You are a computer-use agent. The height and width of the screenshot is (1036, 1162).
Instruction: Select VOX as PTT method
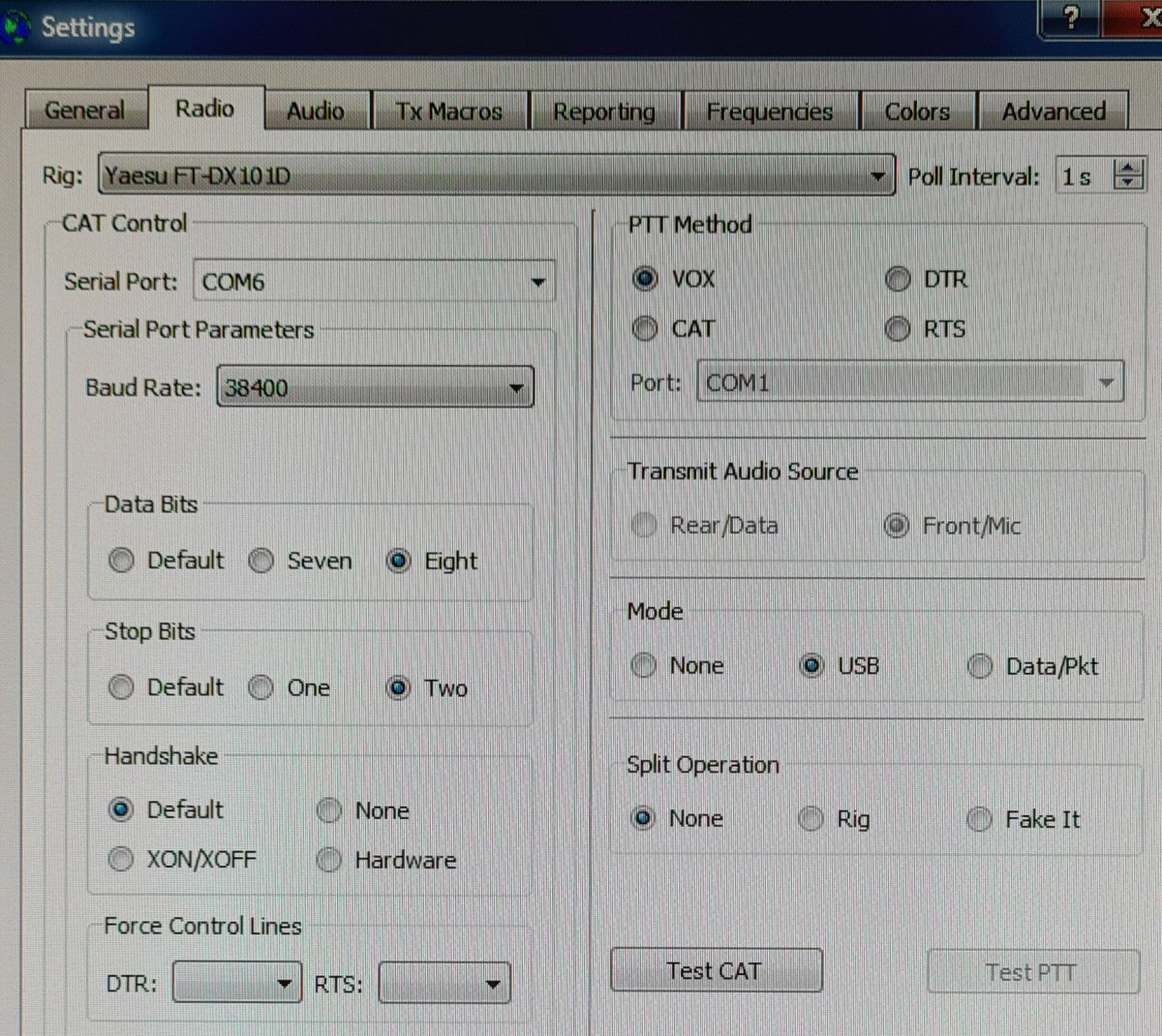pos(674,279)
